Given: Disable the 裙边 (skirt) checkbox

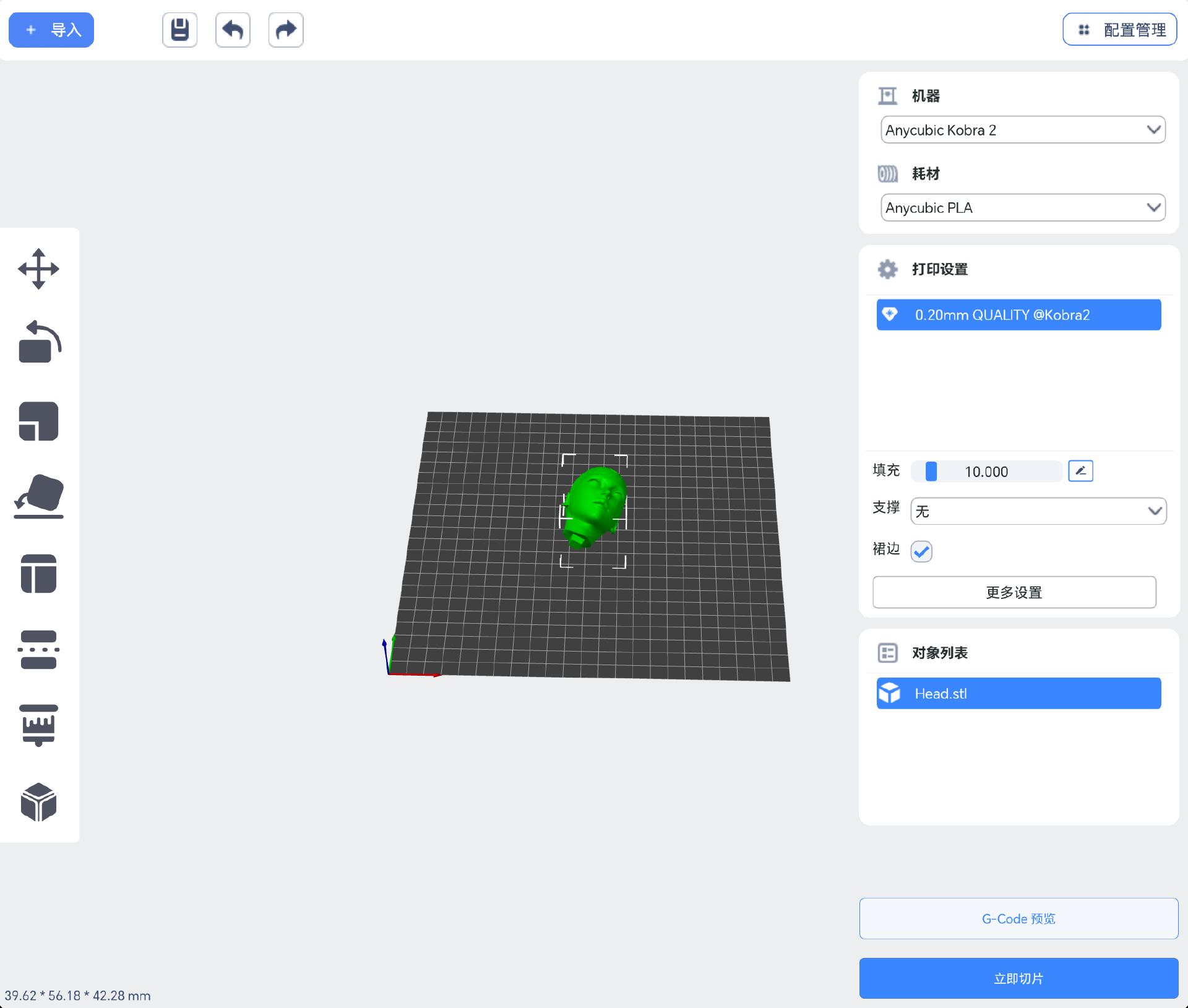Looking at the screenshot, I should [x=921, y=551].
